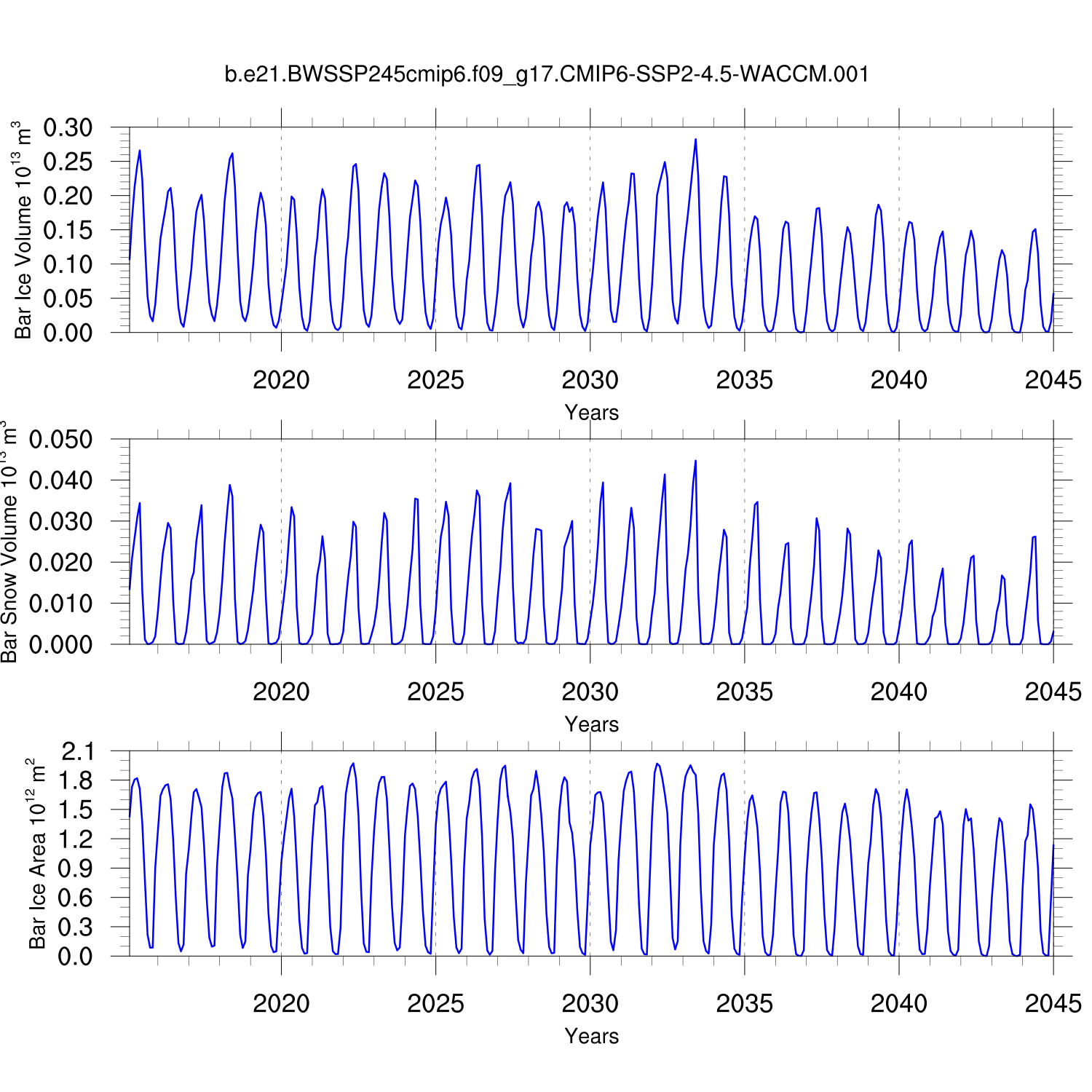Click the 0.050 value on snow volume axis
The height and width of the screenshot is (1092, 1092).
pyautogui.click(x=61, y=440)
